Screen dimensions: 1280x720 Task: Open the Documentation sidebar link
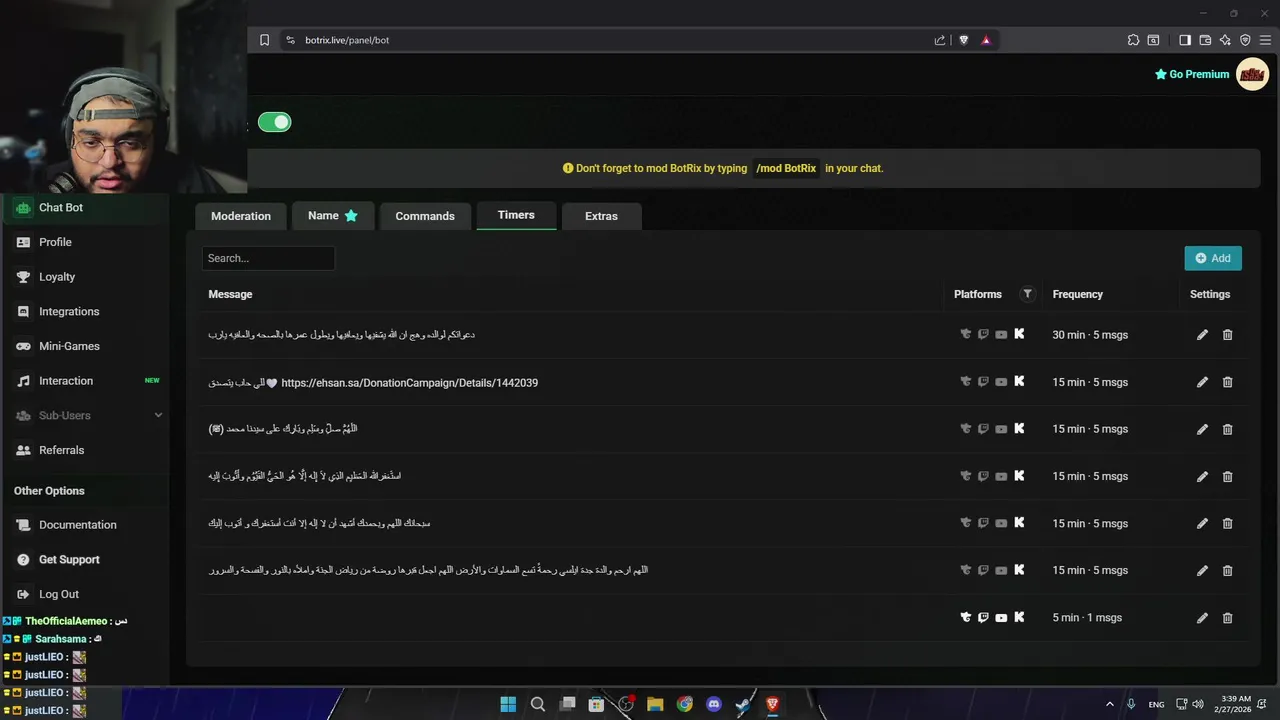pos(78,525)
